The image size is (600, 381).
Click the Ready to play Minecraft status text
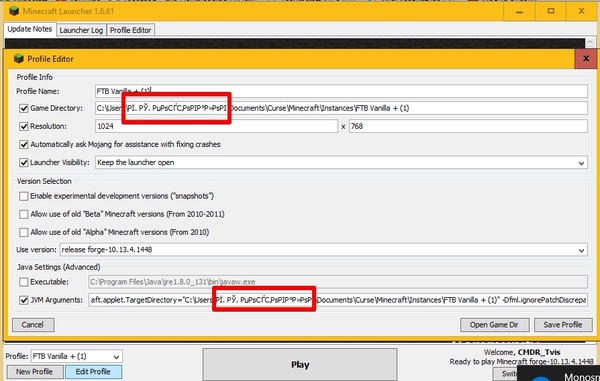click(522, 361)
